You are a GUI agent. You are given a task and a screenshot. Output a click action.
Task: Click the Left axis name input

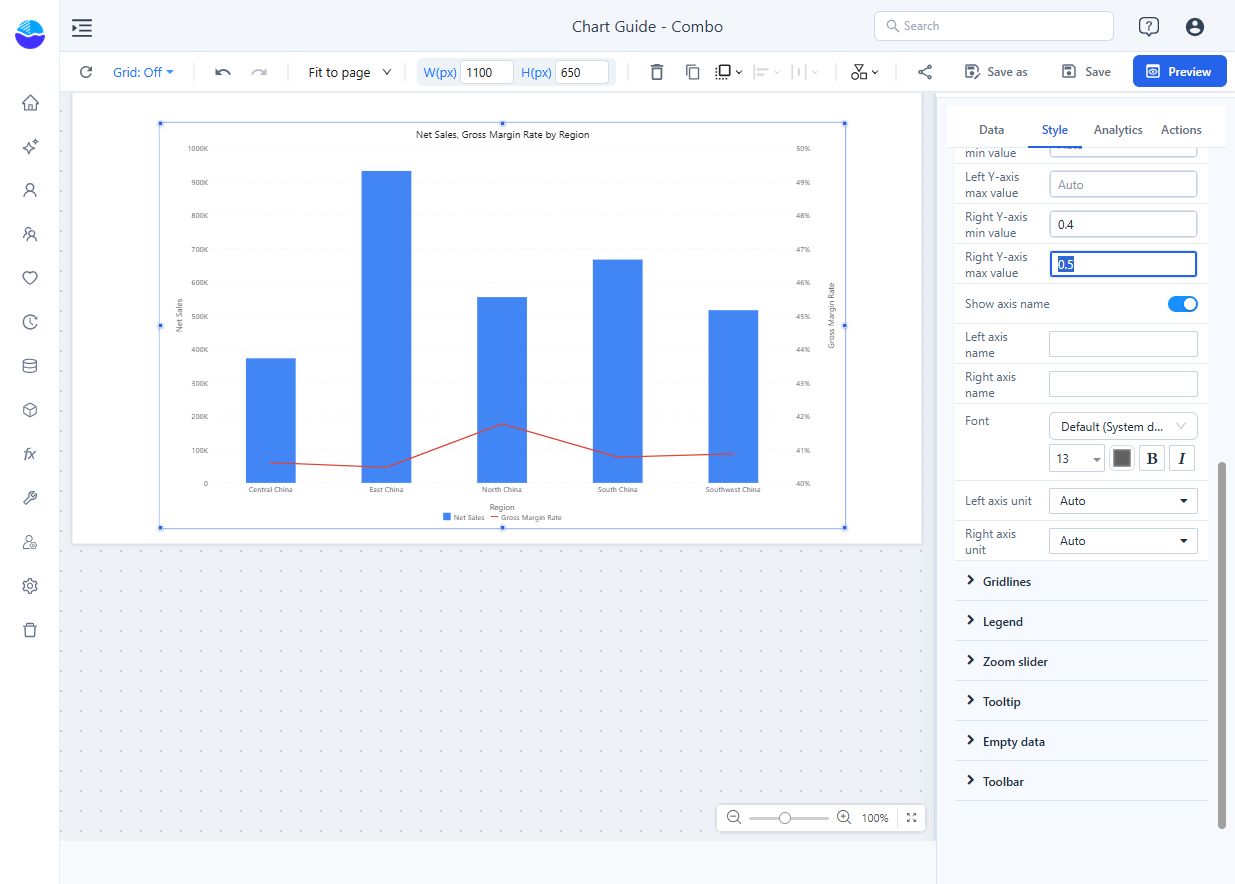(x=1123, y=344)
